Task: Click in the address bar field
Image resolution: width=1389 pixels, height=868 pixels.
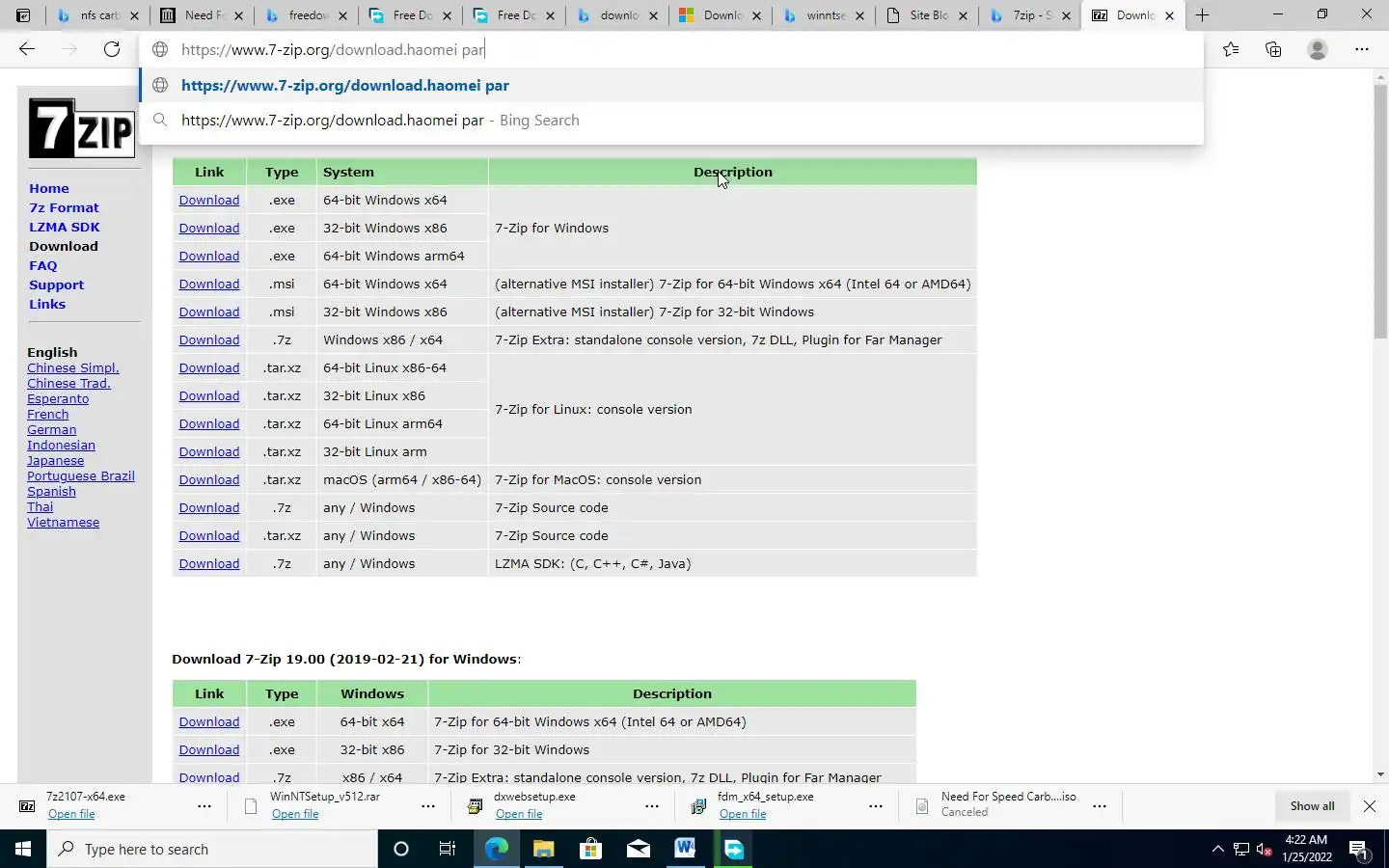Action: [671, 49]
